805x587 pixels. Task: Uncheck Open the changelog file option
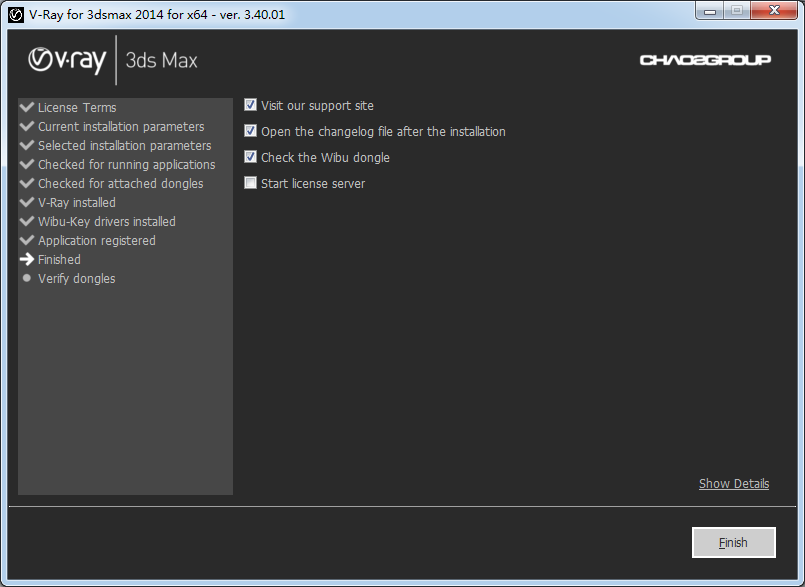250,131
